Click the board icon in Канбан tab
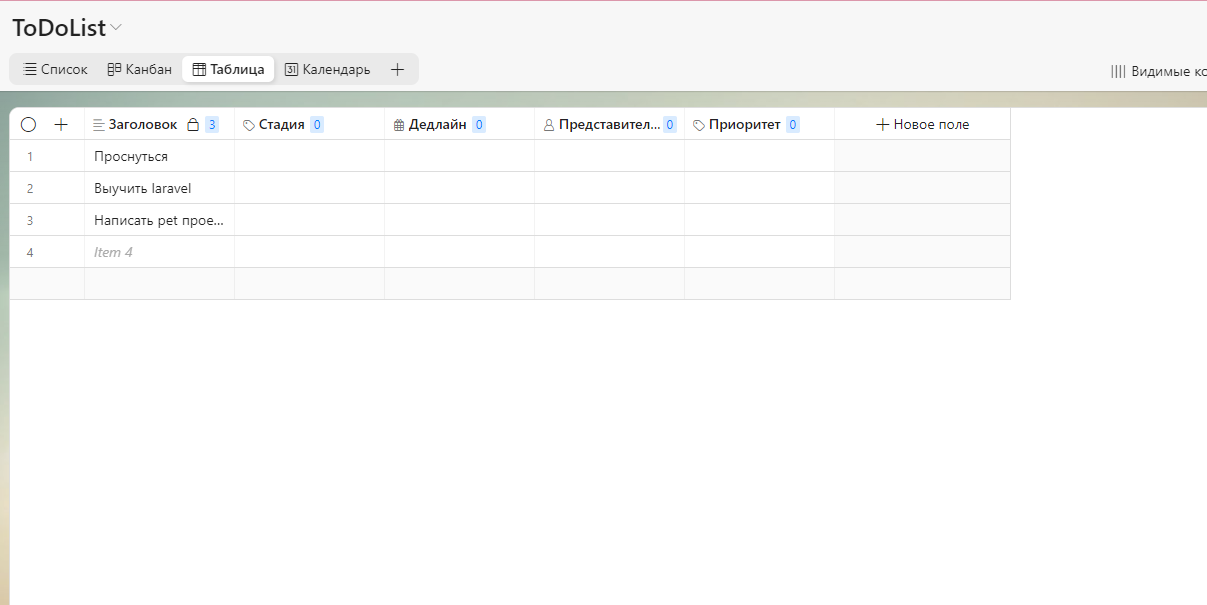Viewport: 1207px width, 605px height. pyautogui.click(x=114, y=69)
